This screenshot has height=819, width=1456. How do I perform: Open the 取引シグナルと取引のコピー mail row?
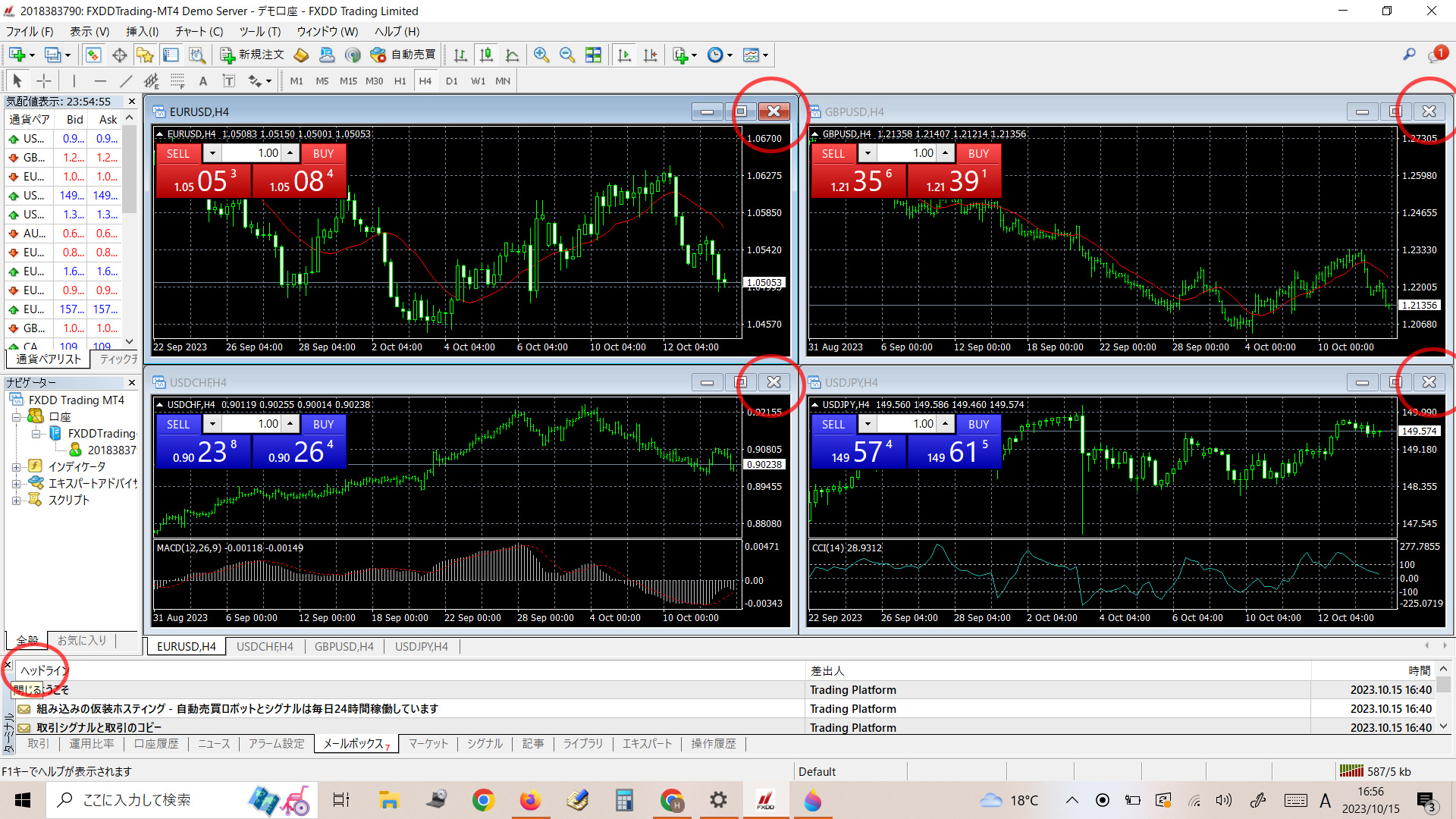pyautogui.click(x=727, y=727)
